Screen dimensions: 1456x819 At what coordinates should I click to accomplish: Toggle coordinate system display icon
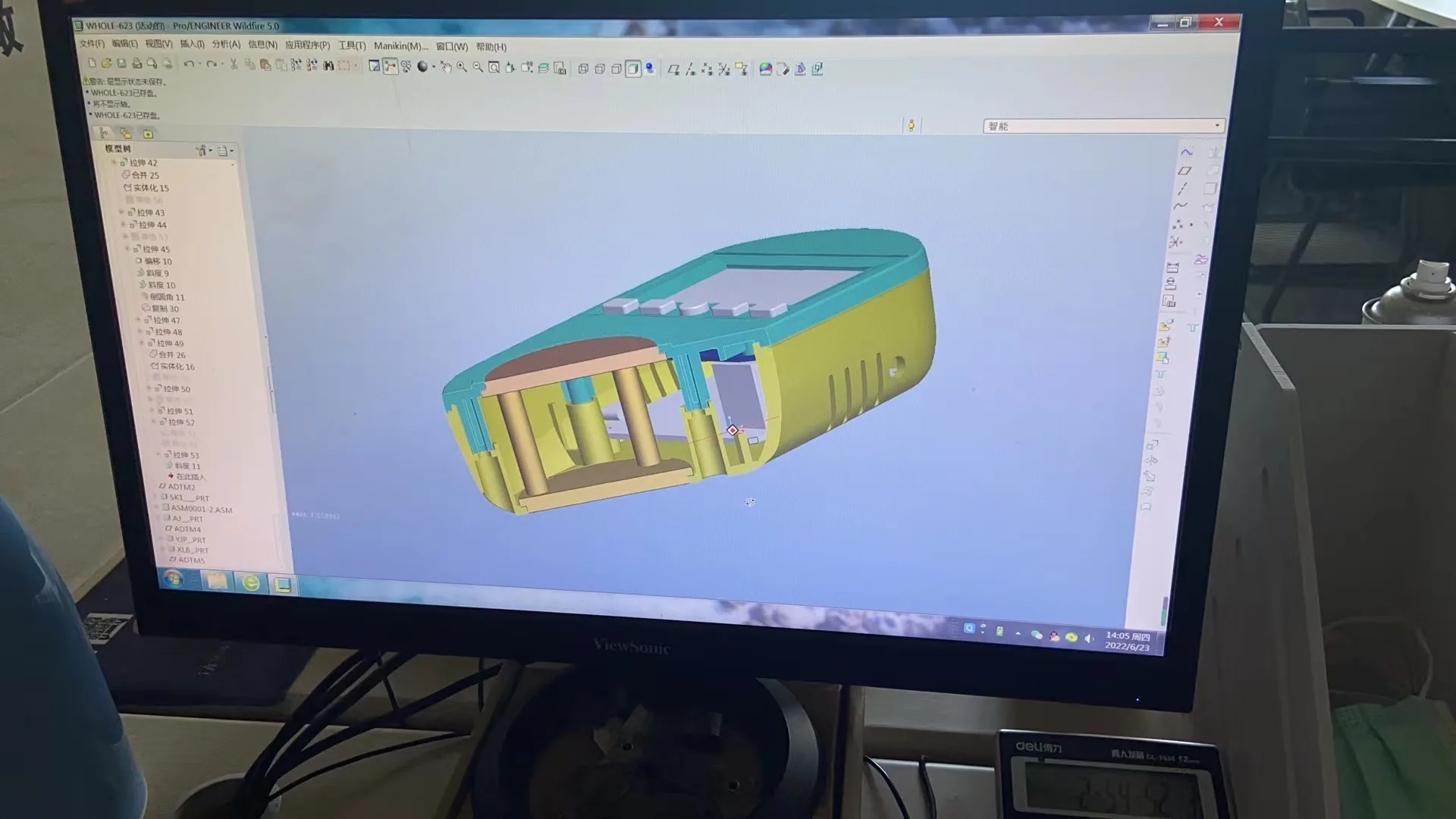[722, 68]
